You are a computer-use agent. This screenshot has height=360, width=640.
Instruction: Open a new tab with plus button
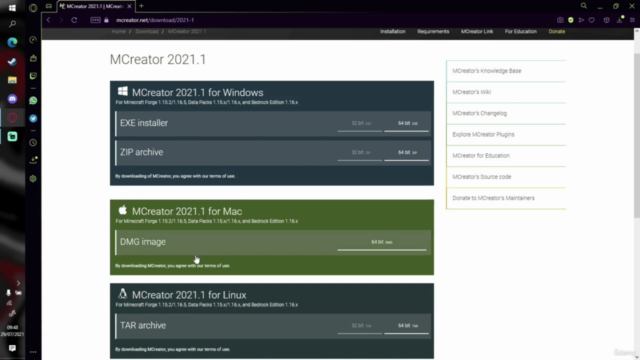coord(141,6)
